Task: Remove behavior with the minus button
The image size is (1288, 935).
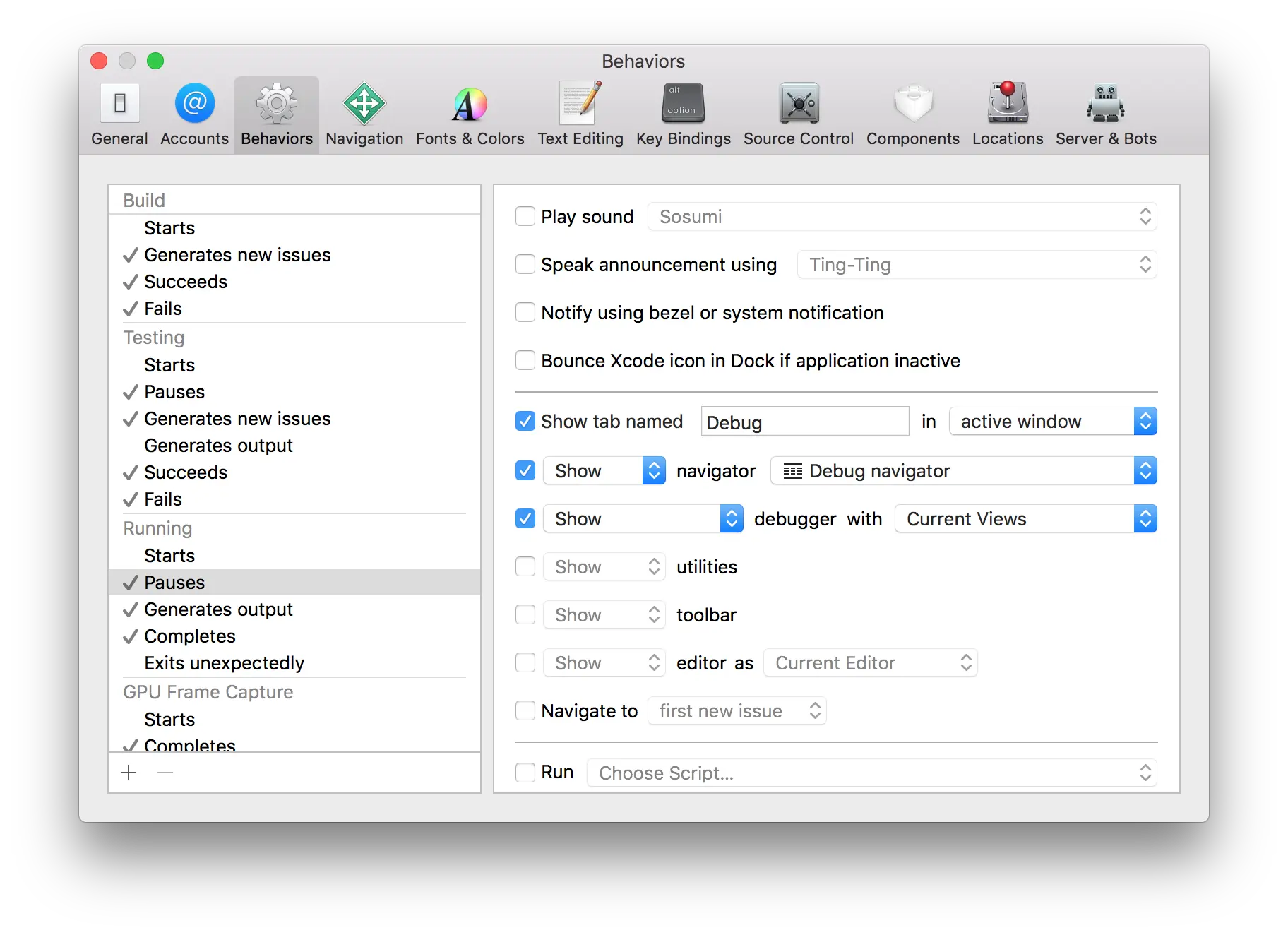Action: tap(165, 773)
